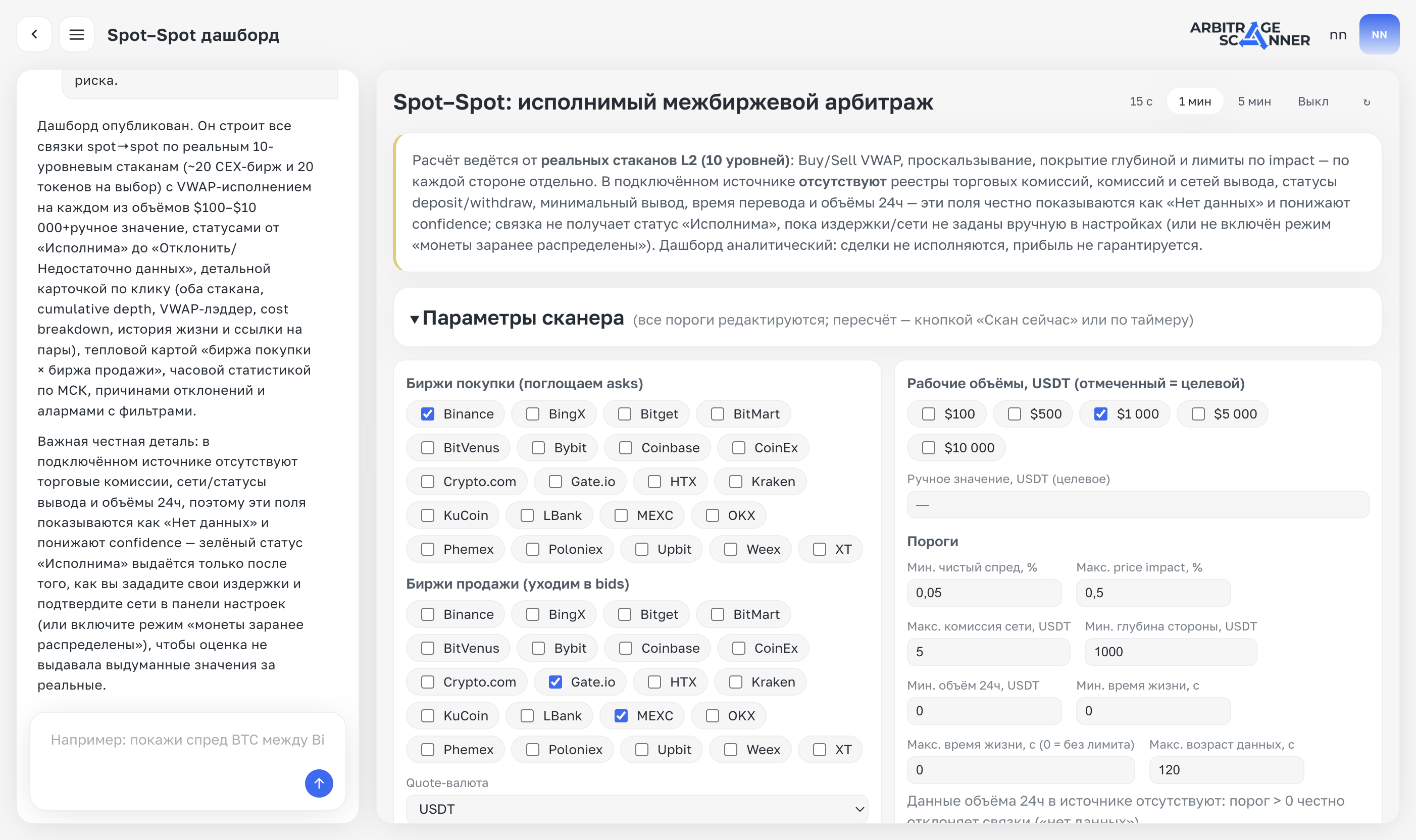Check the $500 working volume

click(x=1014, y=414)
